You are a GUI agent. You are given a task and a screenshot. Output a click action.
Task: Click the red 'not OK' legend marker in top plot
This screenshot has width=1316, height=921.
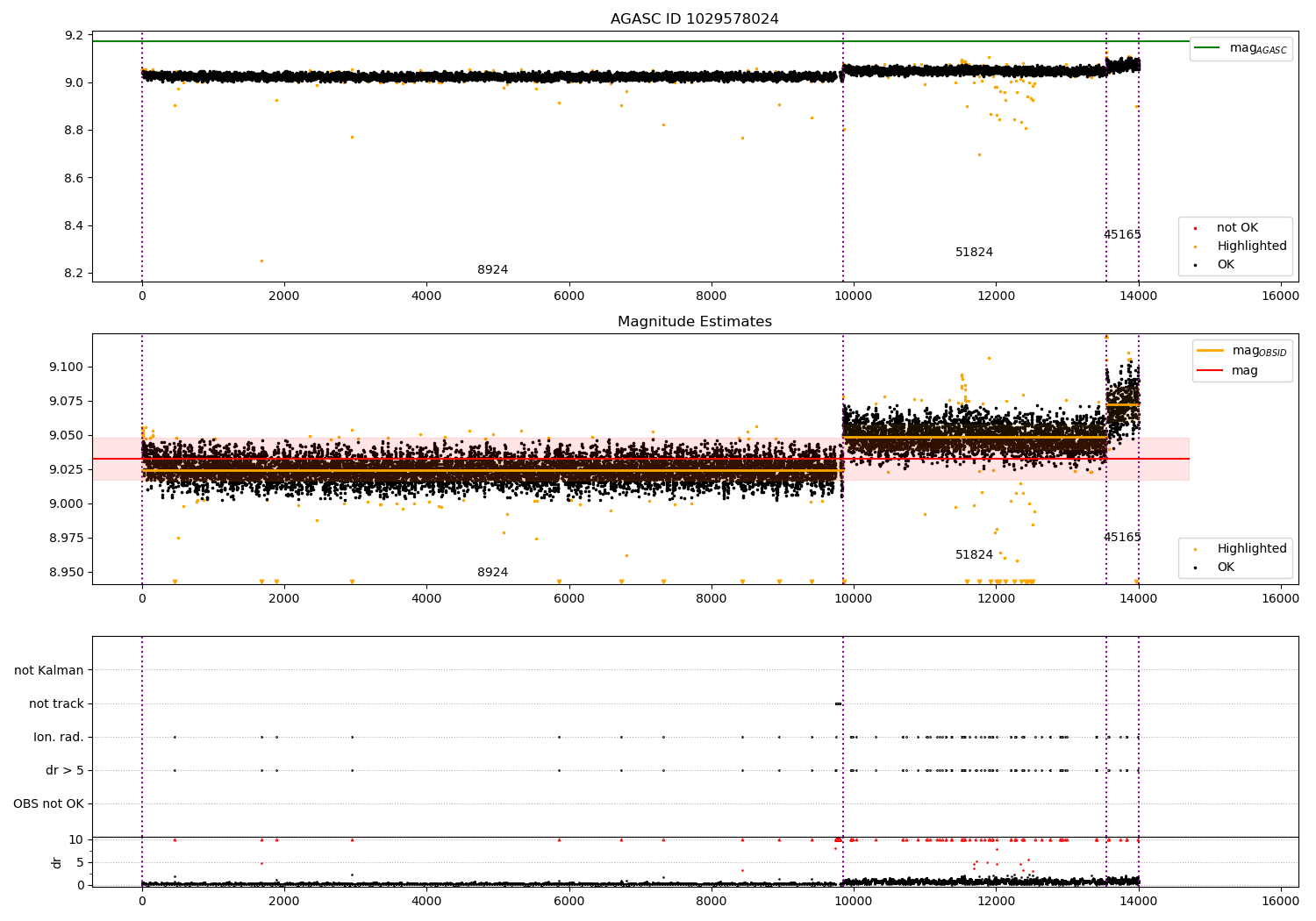(x=1195, y=228)
